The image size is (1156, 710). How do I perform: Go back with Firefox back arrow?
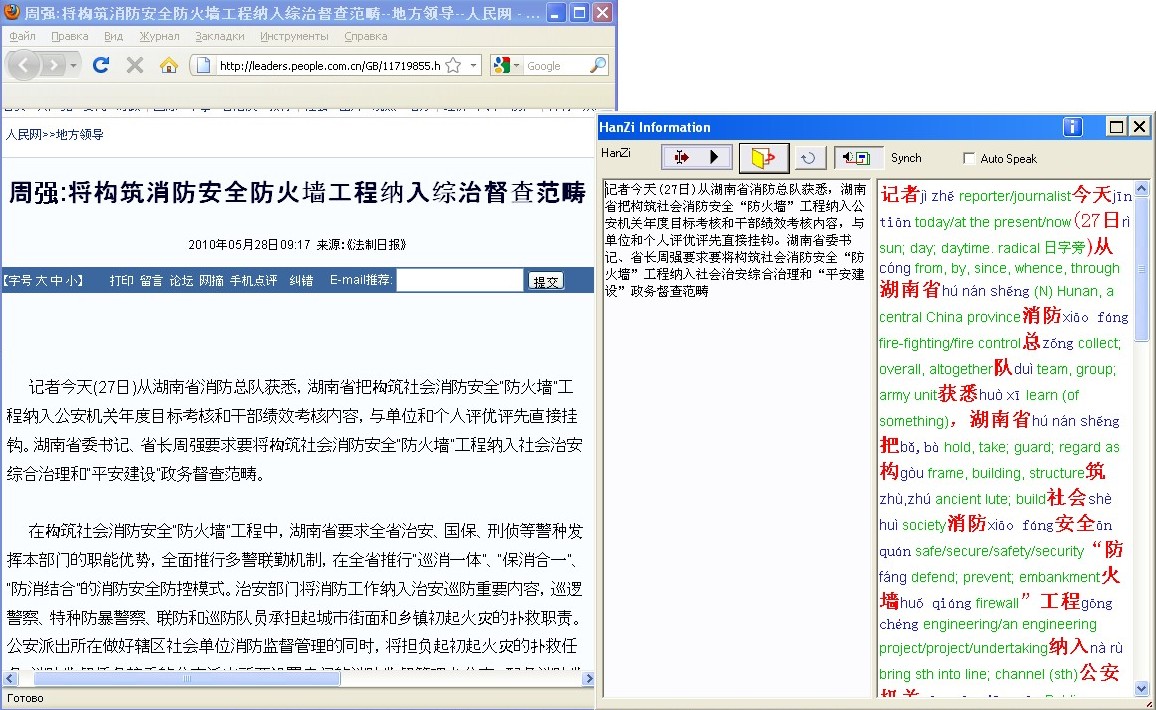(23, 66)
